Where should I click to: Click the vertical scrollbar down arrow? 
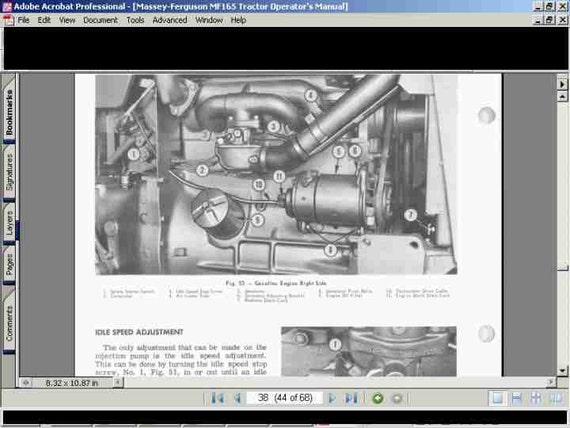click(562, 371)
